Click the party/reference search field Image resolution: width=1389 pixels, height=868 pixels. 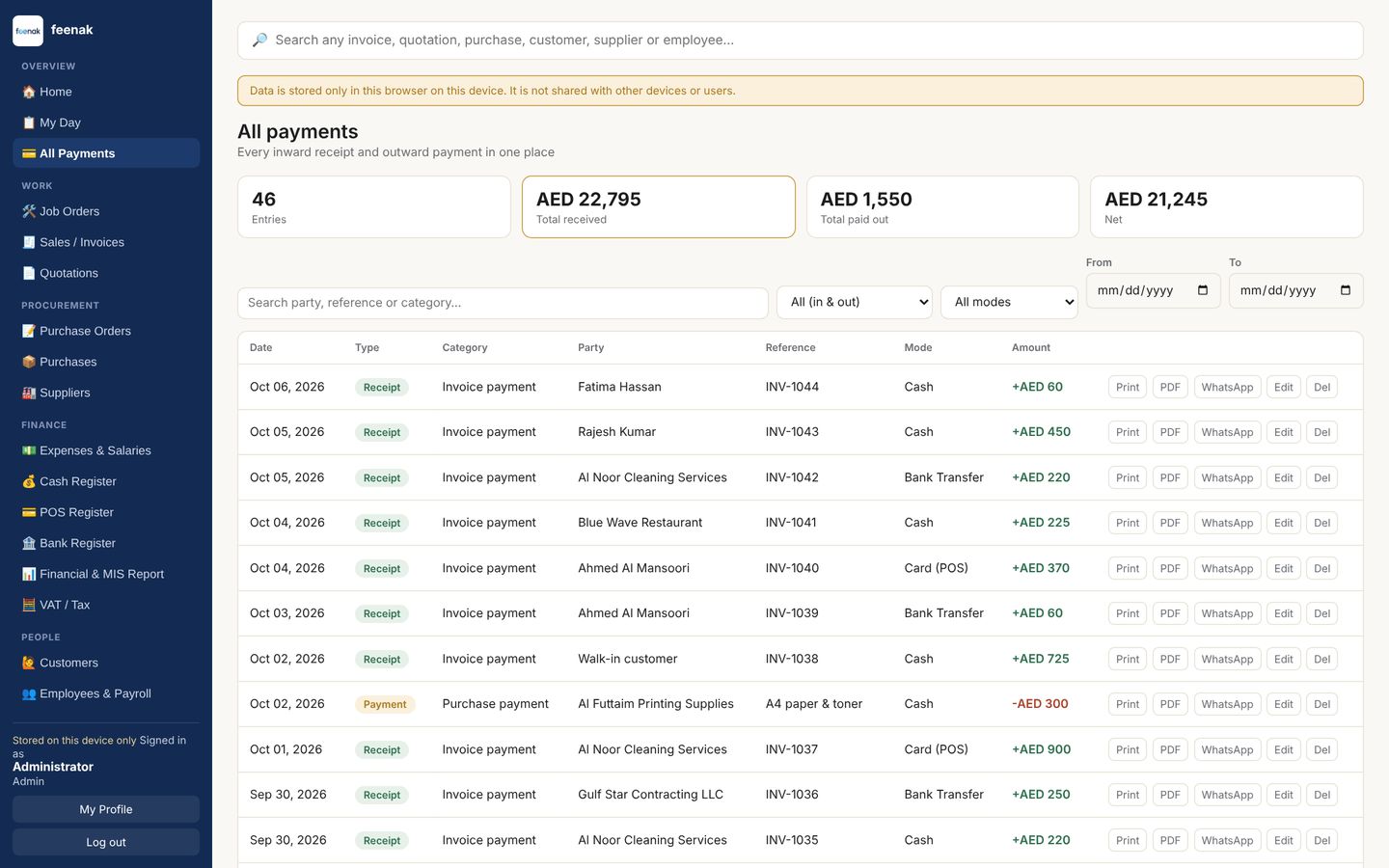[x=503, y=303]
